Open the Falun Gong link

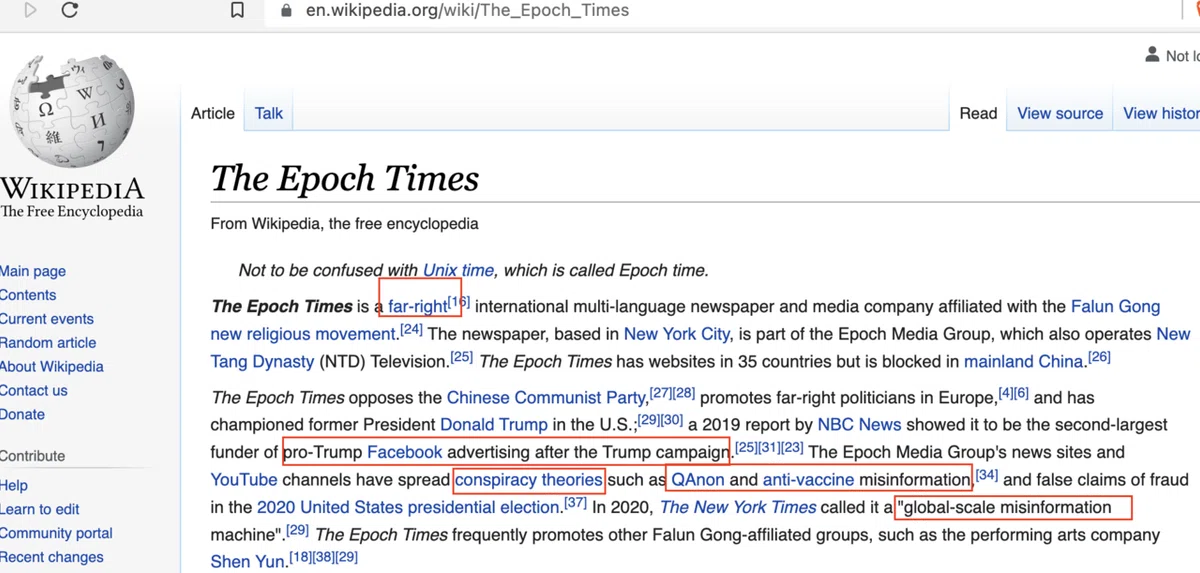[1115, 306]
